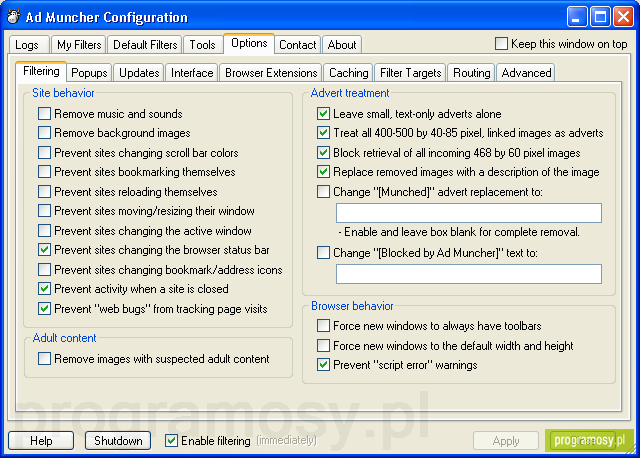Uncheck Prevent script error warnings
This screenshot has width=640, height=458.
[324, 365]
